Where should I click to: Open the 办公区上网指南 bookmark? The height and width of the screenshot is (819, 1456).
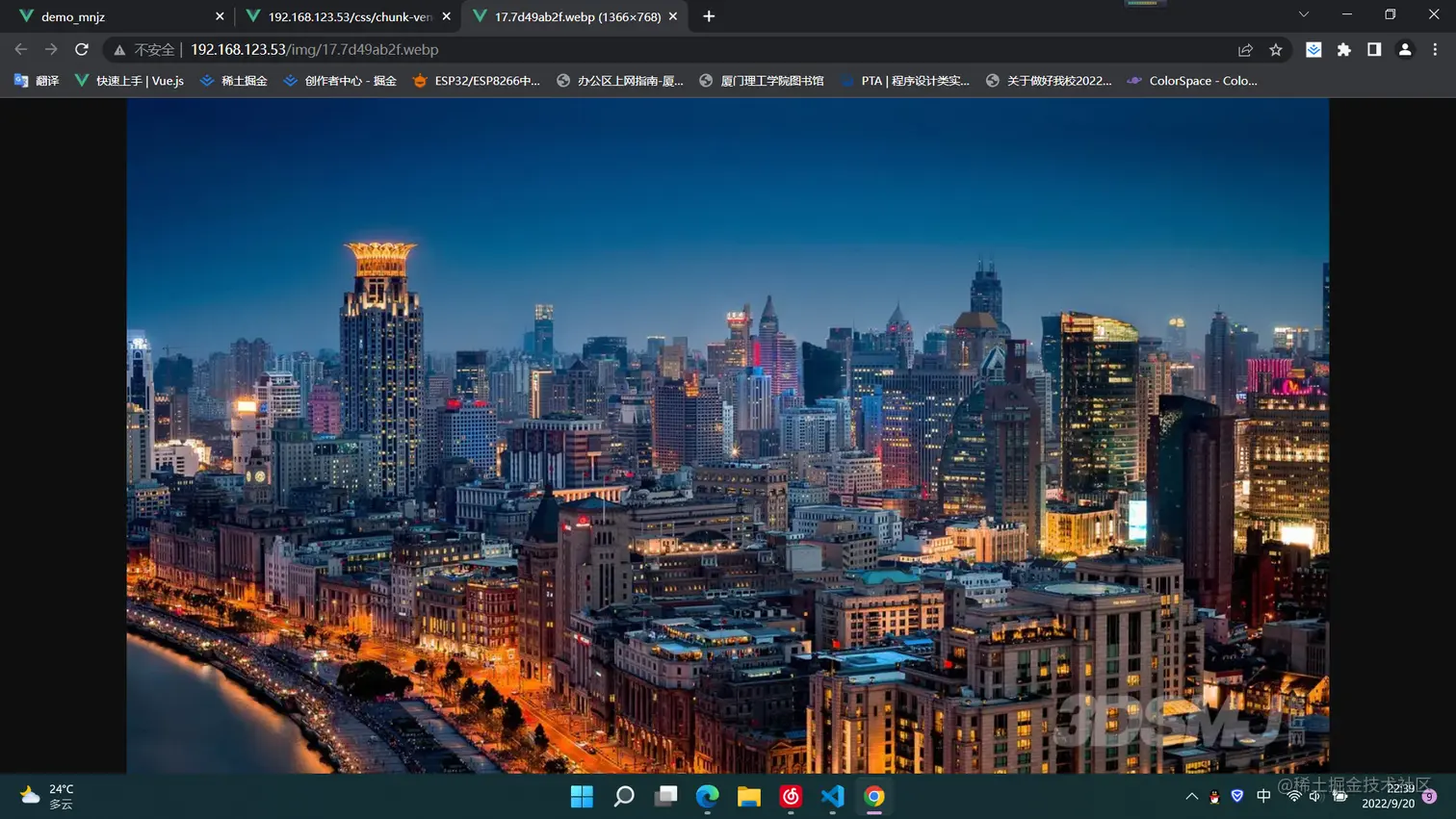pos(620,81)
